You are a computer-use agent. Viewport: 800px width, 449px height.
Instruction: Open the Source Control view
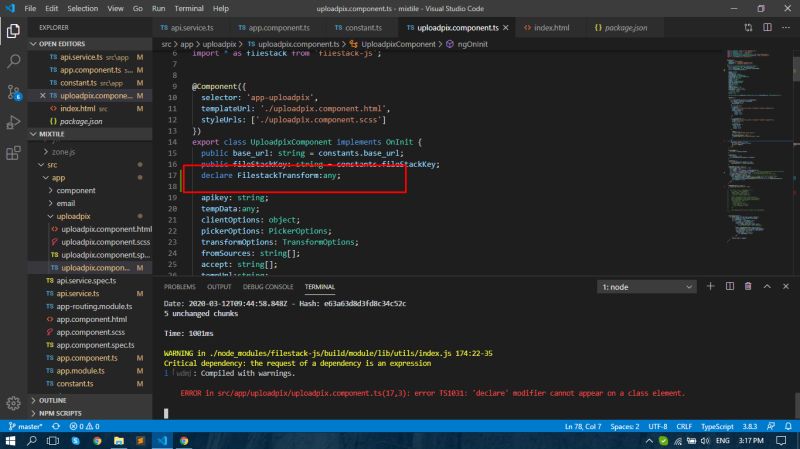pos(13,92)
